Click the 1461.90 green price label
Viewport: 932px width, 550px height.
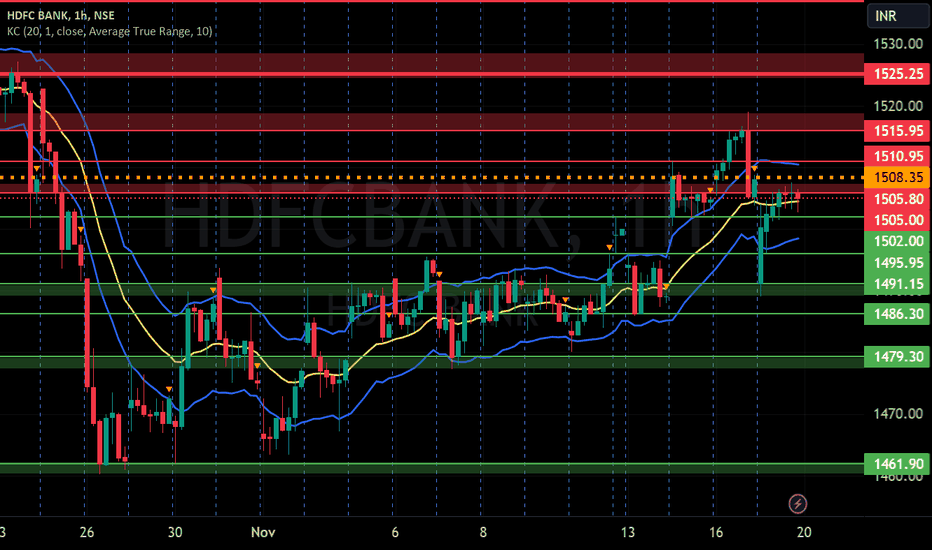pos(897,464)
